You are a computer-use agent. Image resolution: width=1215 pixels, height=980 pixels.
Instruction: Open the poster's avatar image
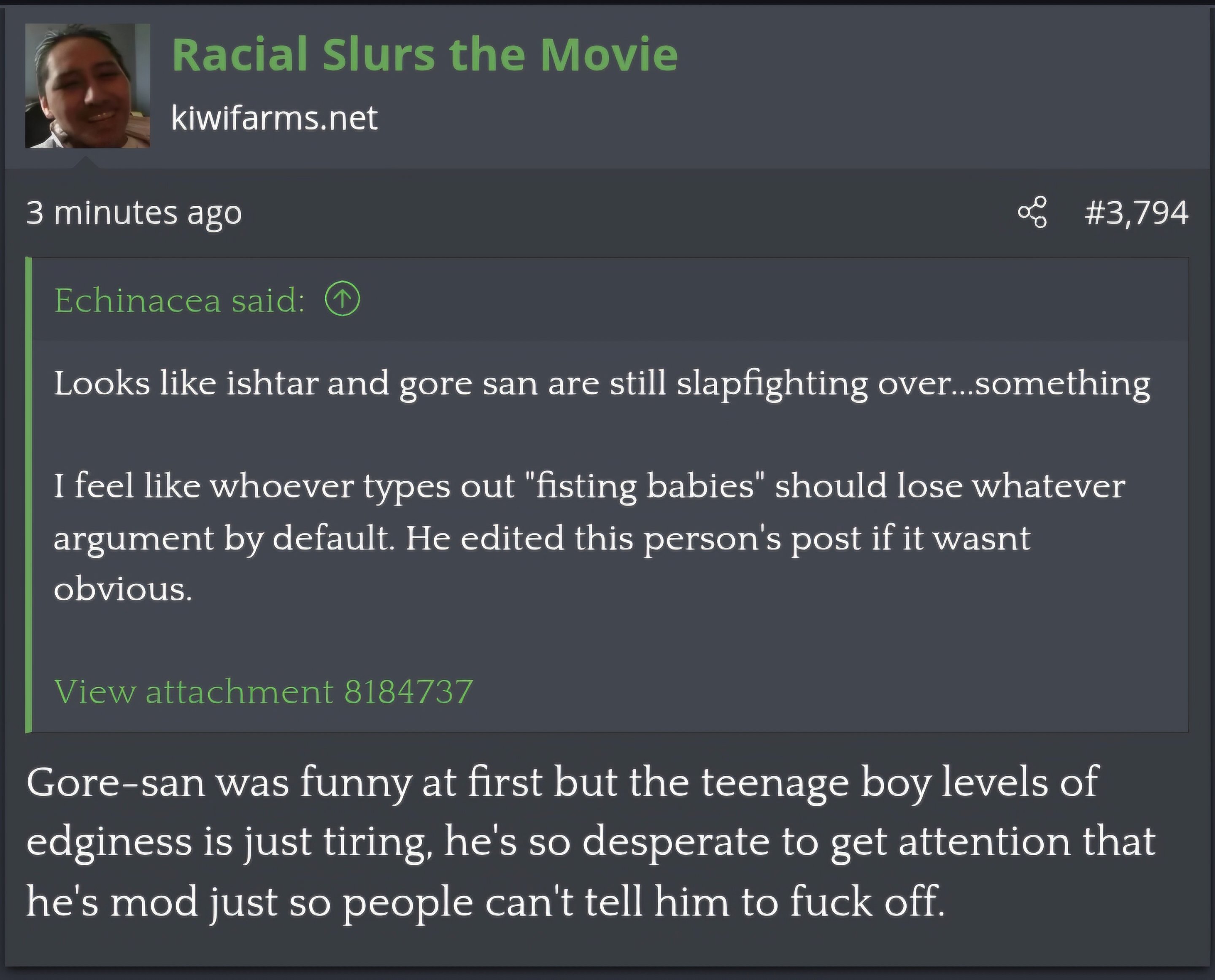tap(88, 86)
